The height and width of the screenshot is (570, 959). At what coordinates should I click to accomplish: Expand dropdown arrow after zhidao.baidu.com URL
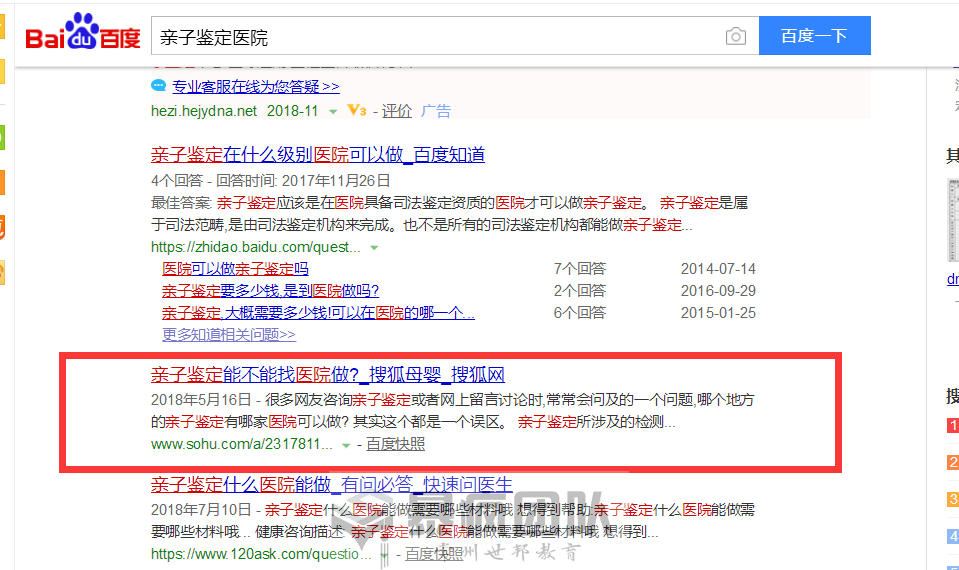click(x=374, y=248)
